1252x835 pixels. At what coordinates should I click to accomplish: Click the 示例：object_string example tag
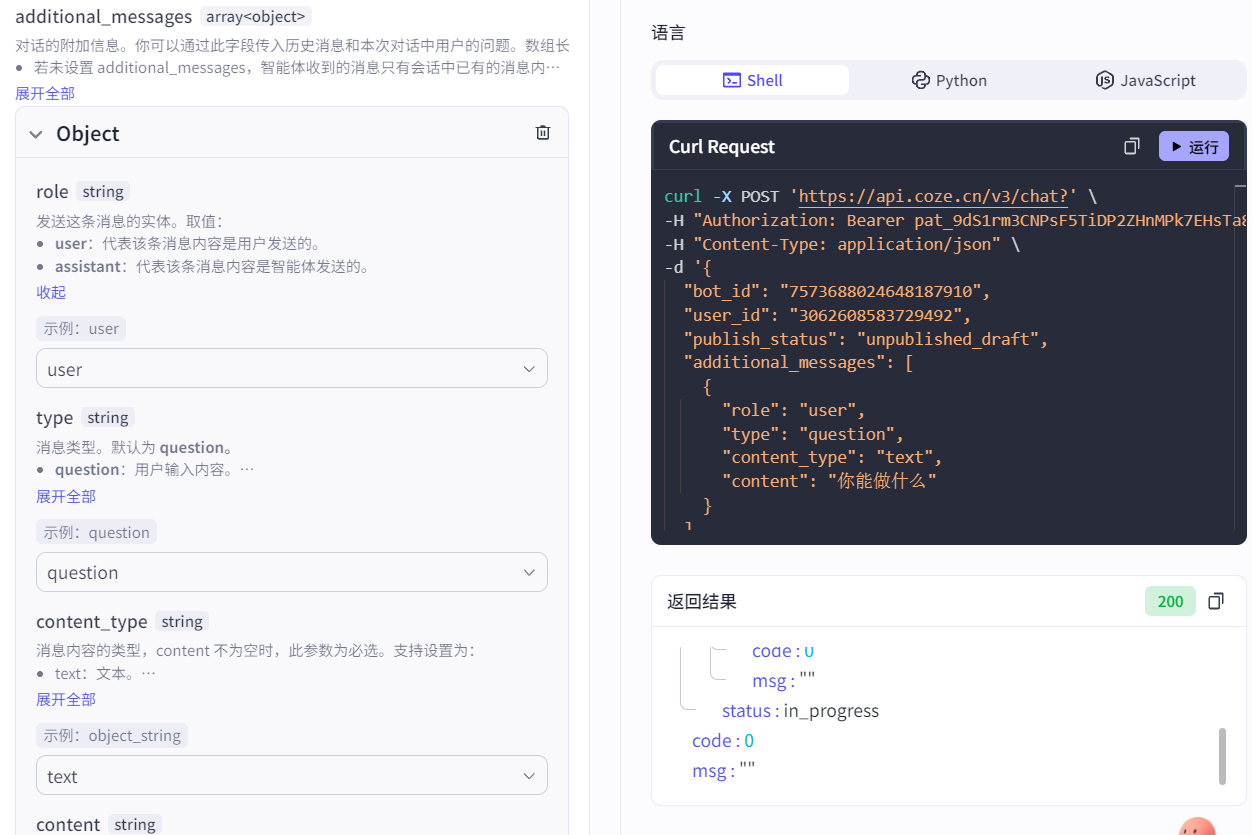(112, 735)
